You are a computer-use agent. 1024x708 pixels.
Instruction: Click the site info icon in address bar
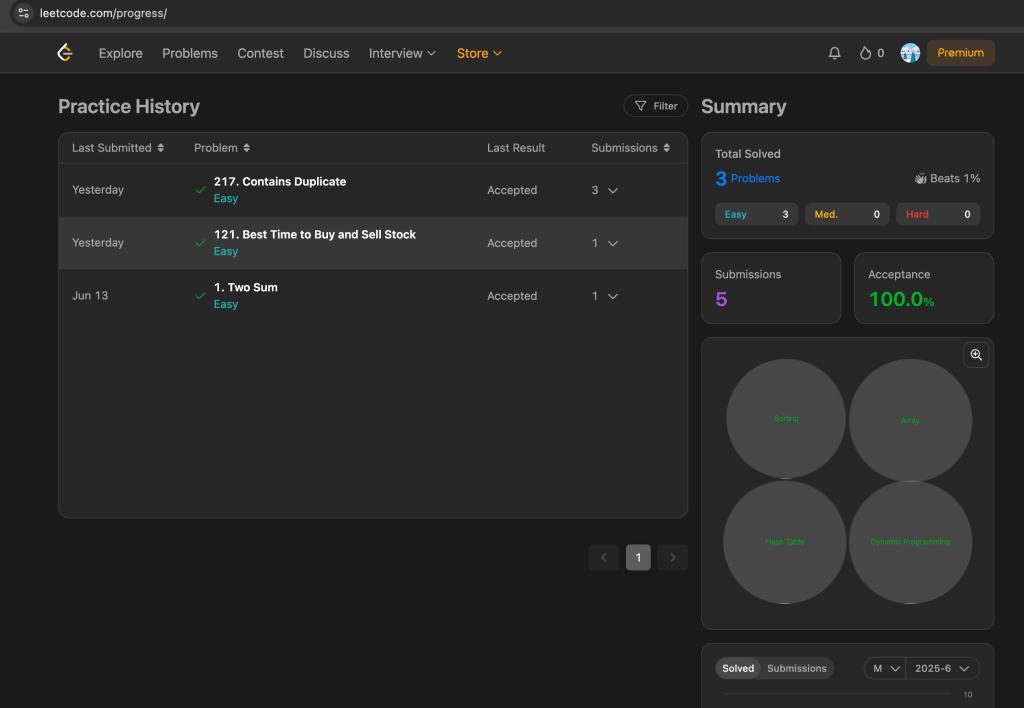coord(24,13)
